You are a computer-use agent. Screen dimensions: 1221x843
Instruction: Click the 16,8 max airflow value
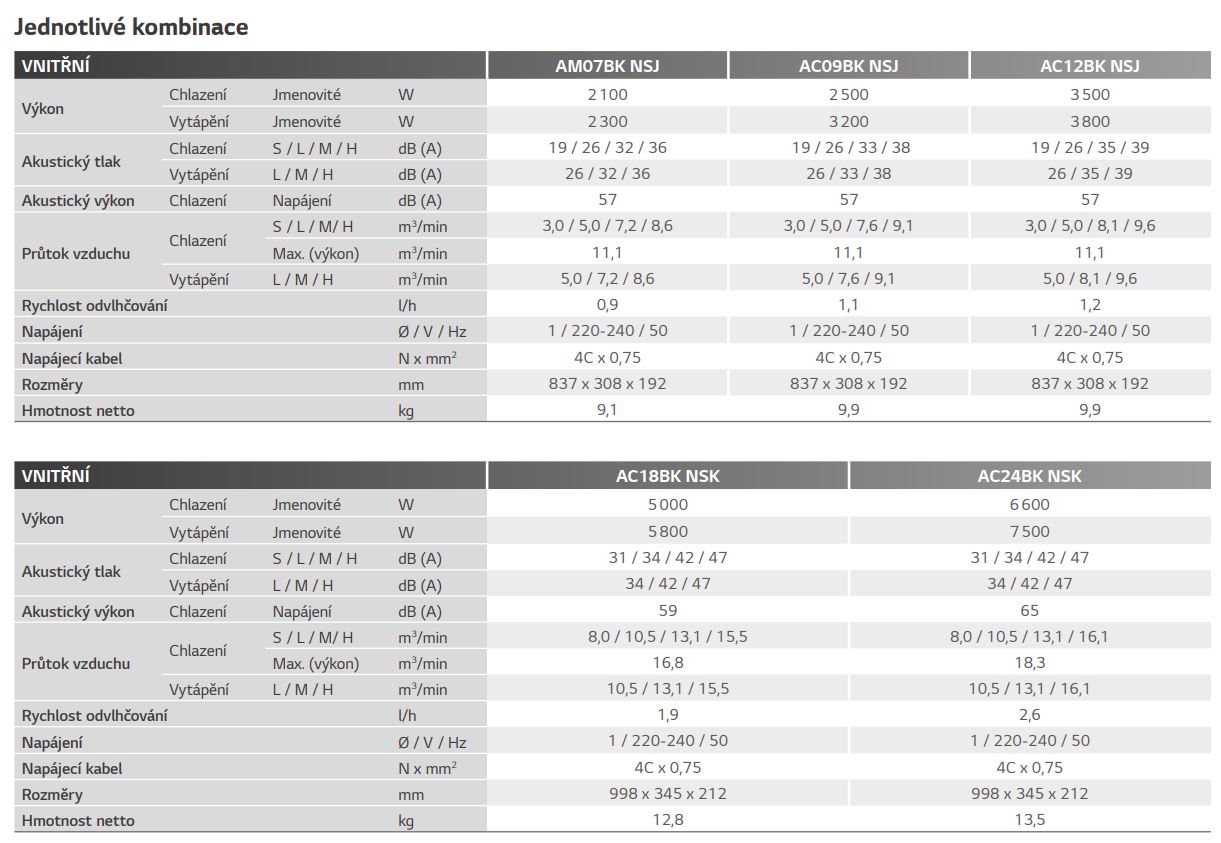[x=667, y=663]
